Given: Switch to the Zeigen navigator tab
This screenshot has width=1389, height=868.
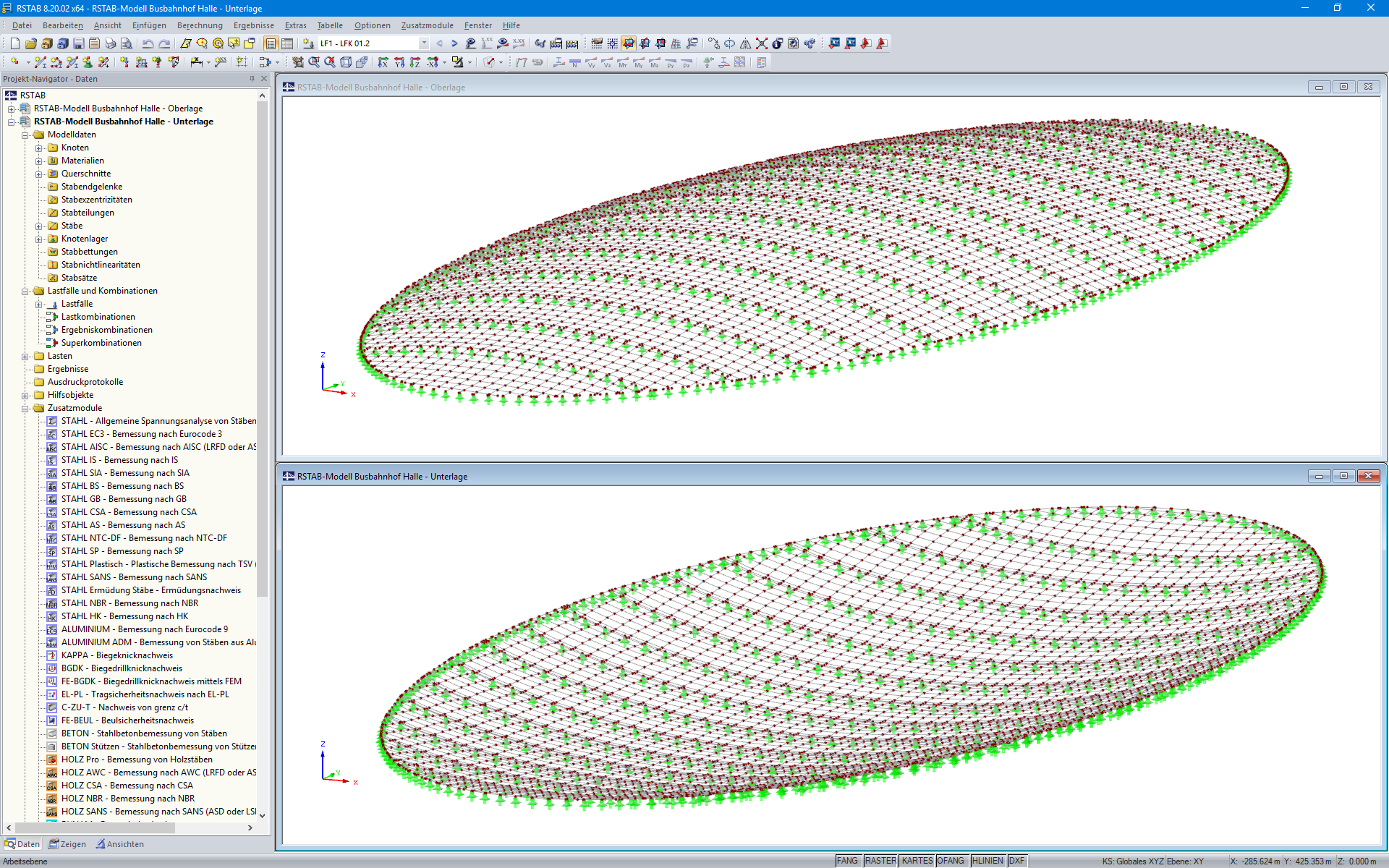Looking at the screenshot, I should 67,844.
